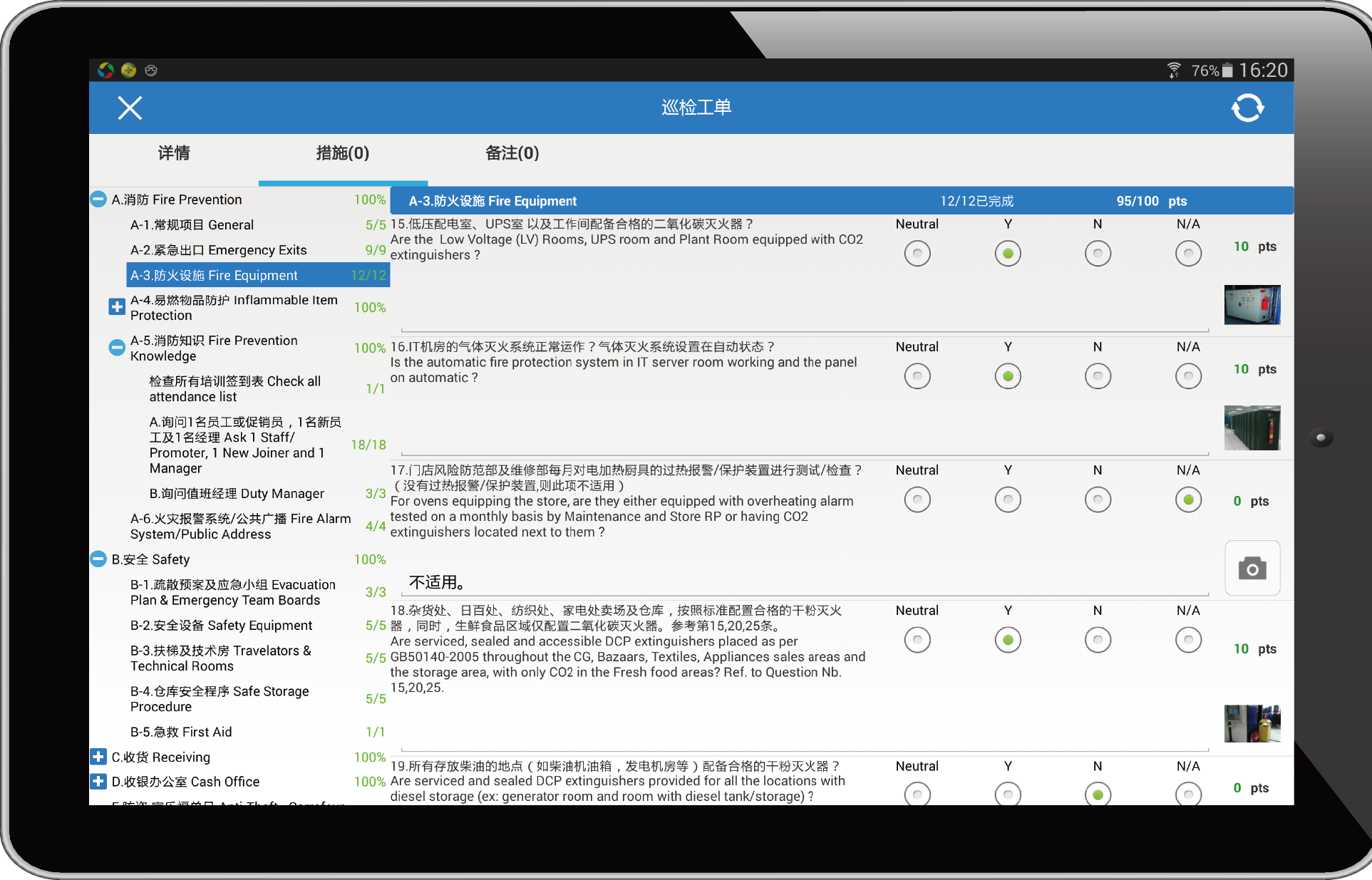Viewport: 1372px width, 880px height.
Task: Select N for question 19 diesel storage
Action: pos(1098,794)
